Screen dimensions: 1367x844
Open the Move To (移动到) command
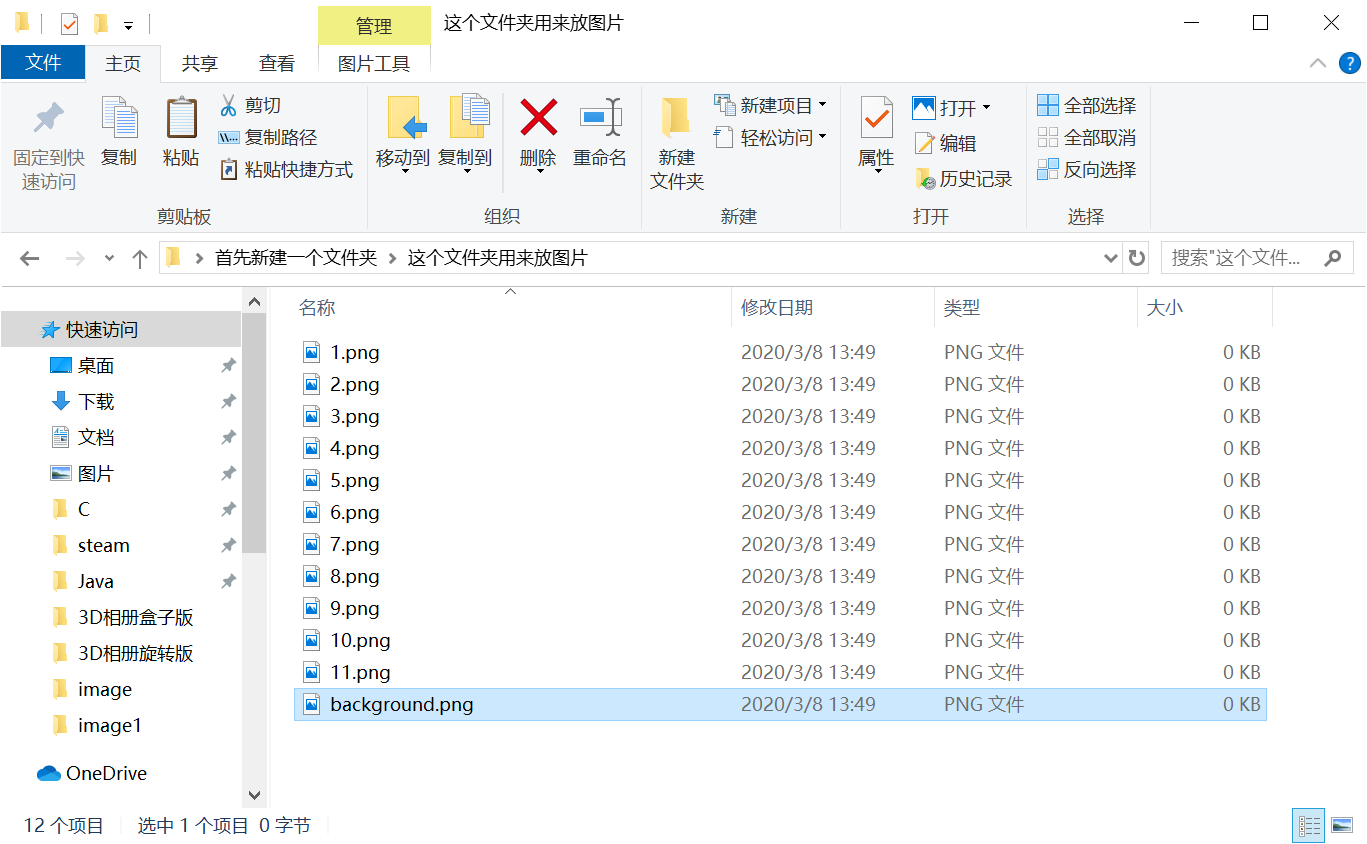click(403, 135)
